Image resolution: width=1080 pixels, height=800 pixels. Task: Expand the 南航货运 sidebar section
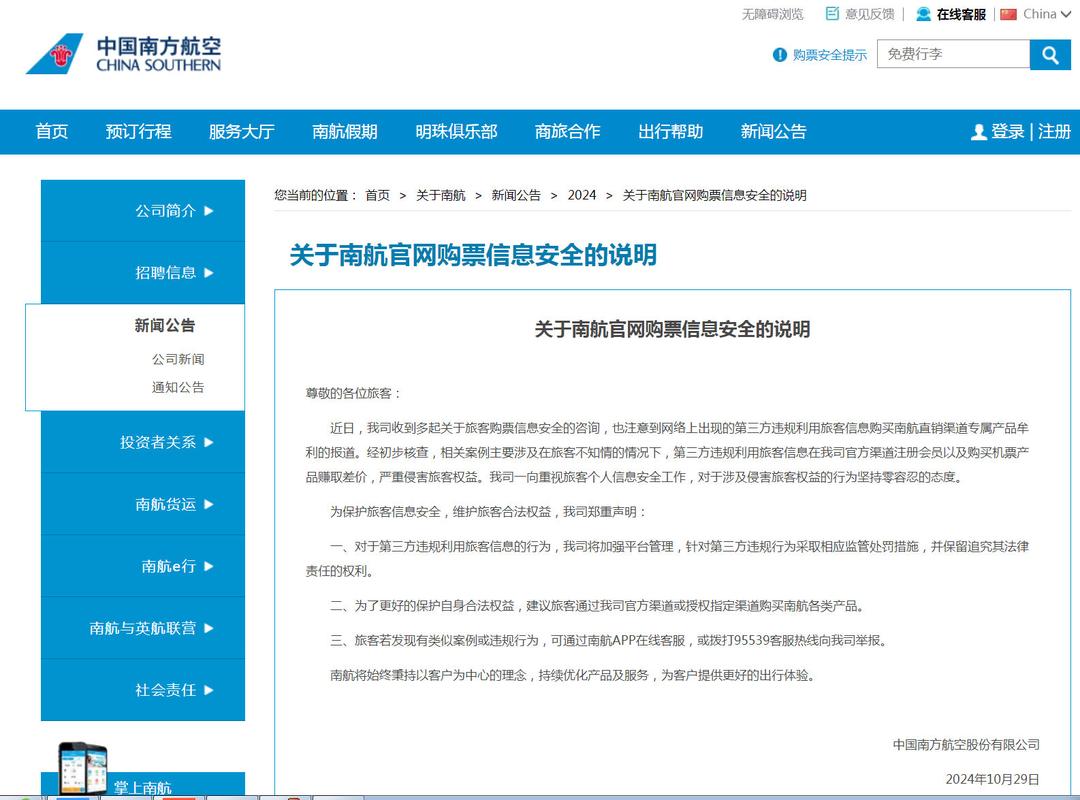coord(143,504)
